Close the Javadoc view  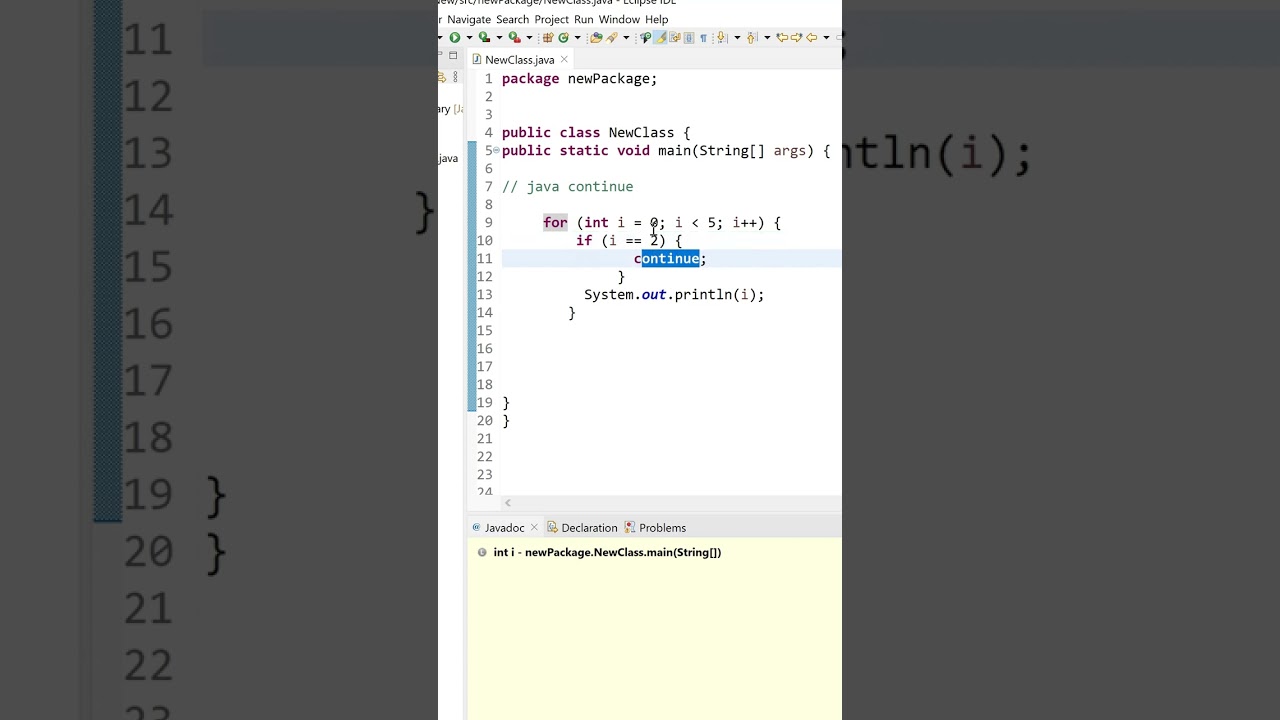click(x=534, y=527)
